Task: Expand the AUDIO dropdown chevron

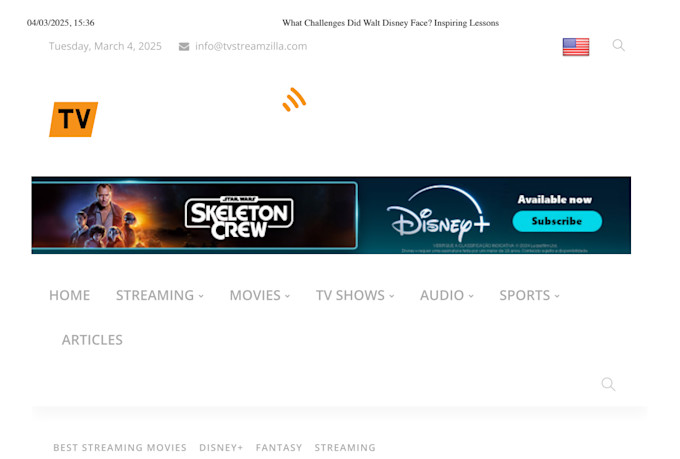Action: (x=471, y=296)
